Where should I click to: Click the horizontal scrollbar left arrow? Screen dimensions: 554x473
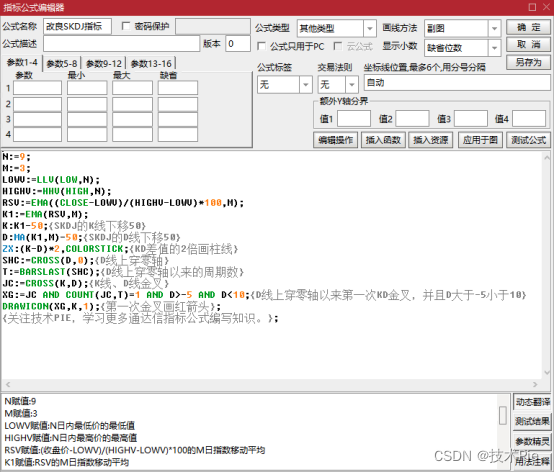[8, 384]
